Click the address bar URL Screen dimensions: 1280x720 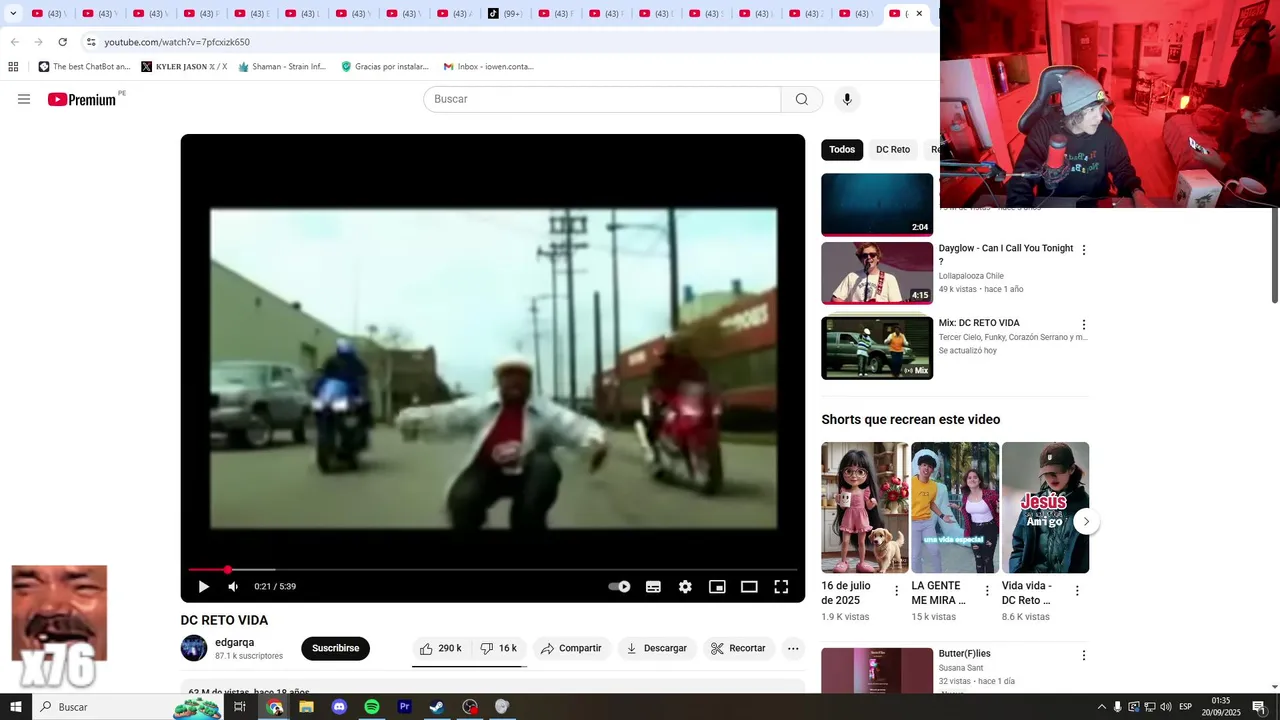pyautogui.click(x=177, y=42)
